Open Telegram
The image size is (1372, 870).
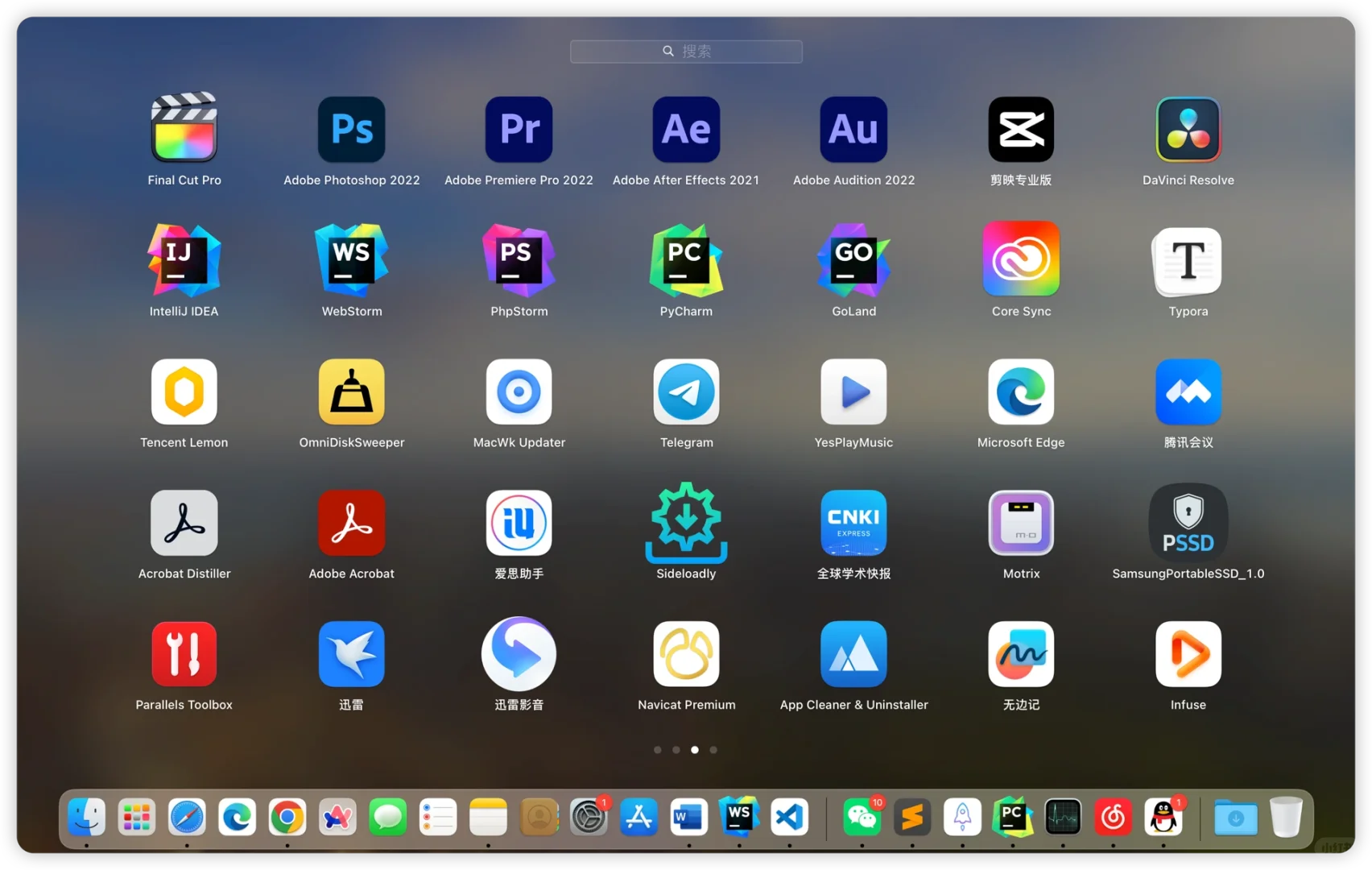point(687,391)
